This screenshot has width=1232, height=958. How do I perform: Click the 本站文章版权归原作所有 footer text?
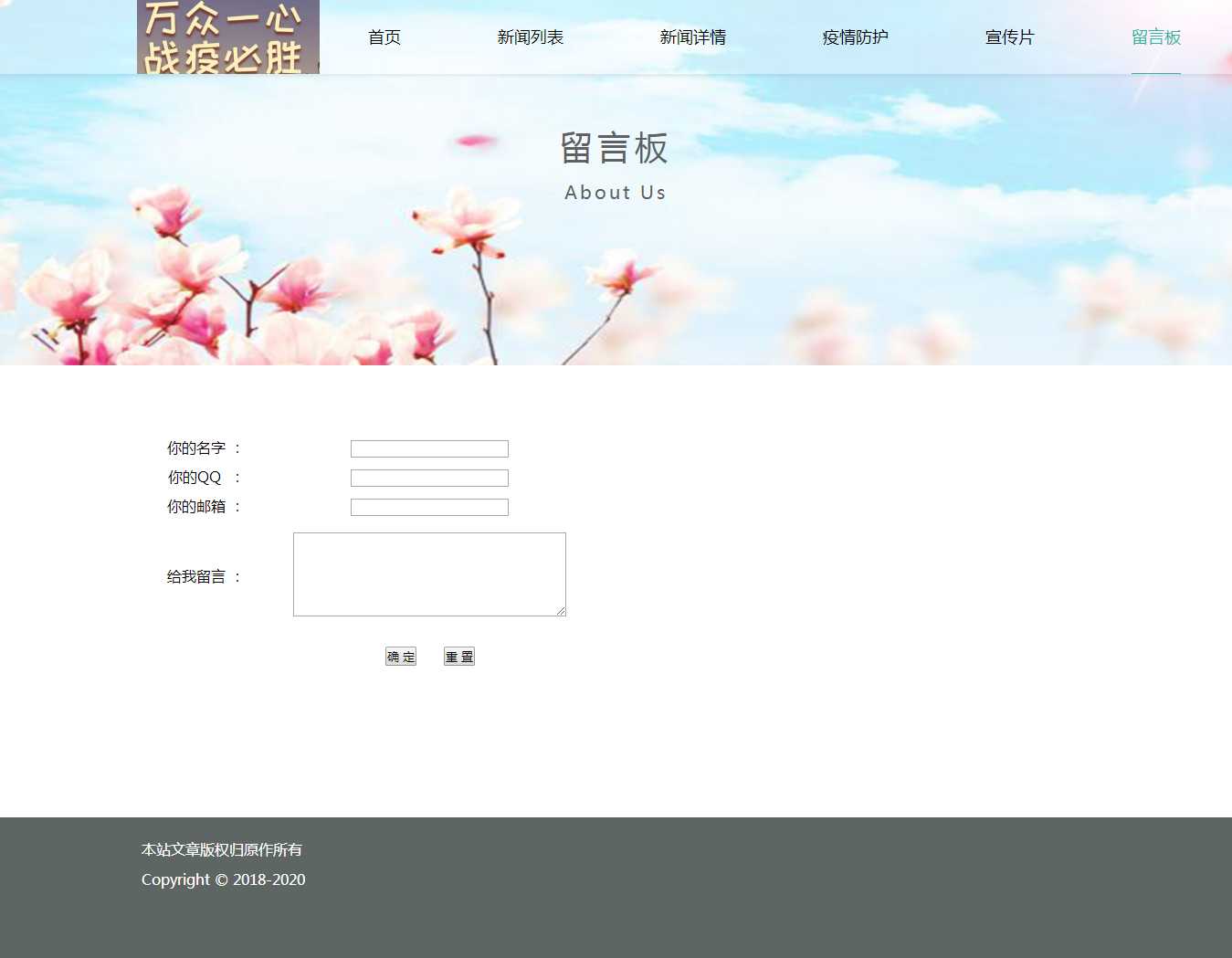222,850
